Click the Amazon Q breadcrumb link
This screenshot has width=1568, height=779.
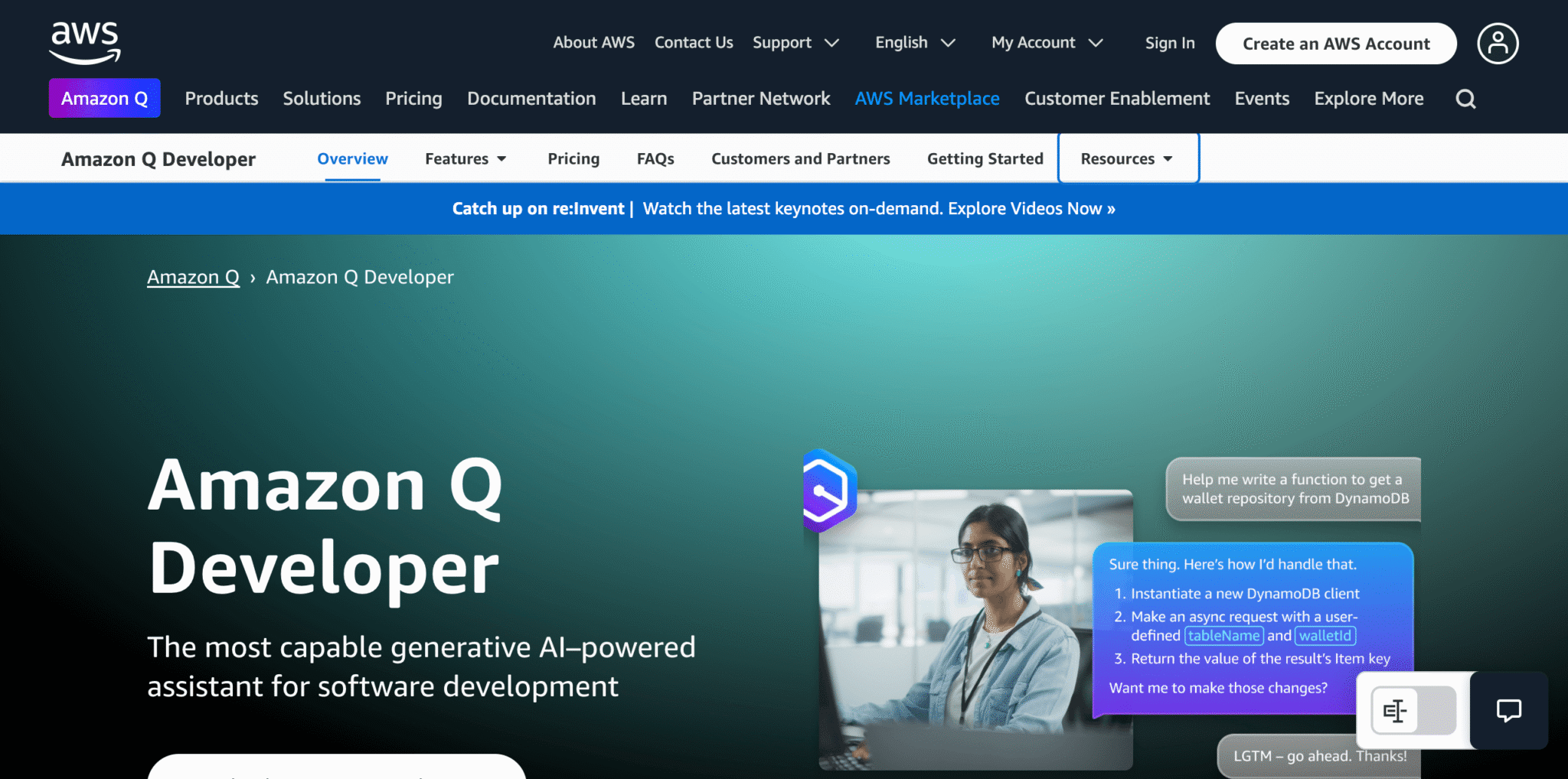192,277
